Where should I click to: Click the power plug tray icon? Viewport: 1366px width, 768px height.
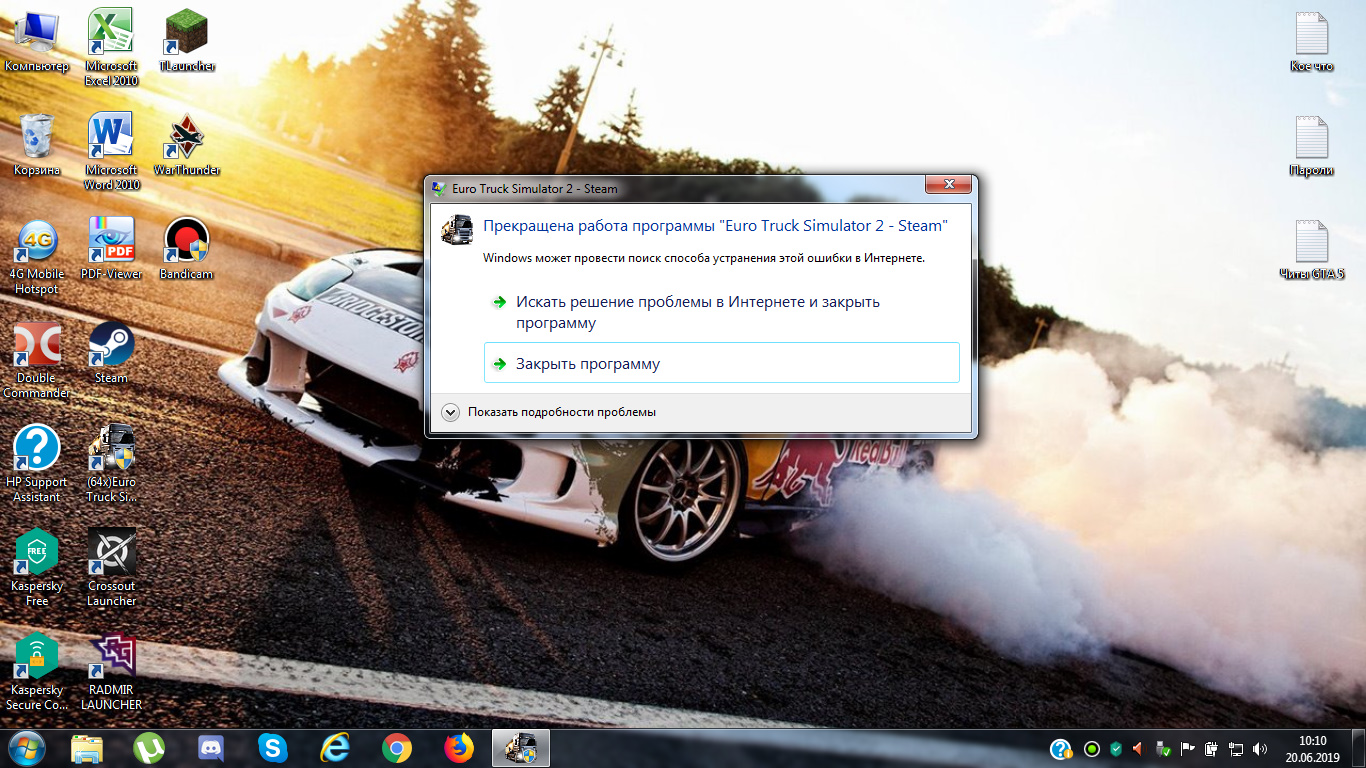pos(1211,749)
